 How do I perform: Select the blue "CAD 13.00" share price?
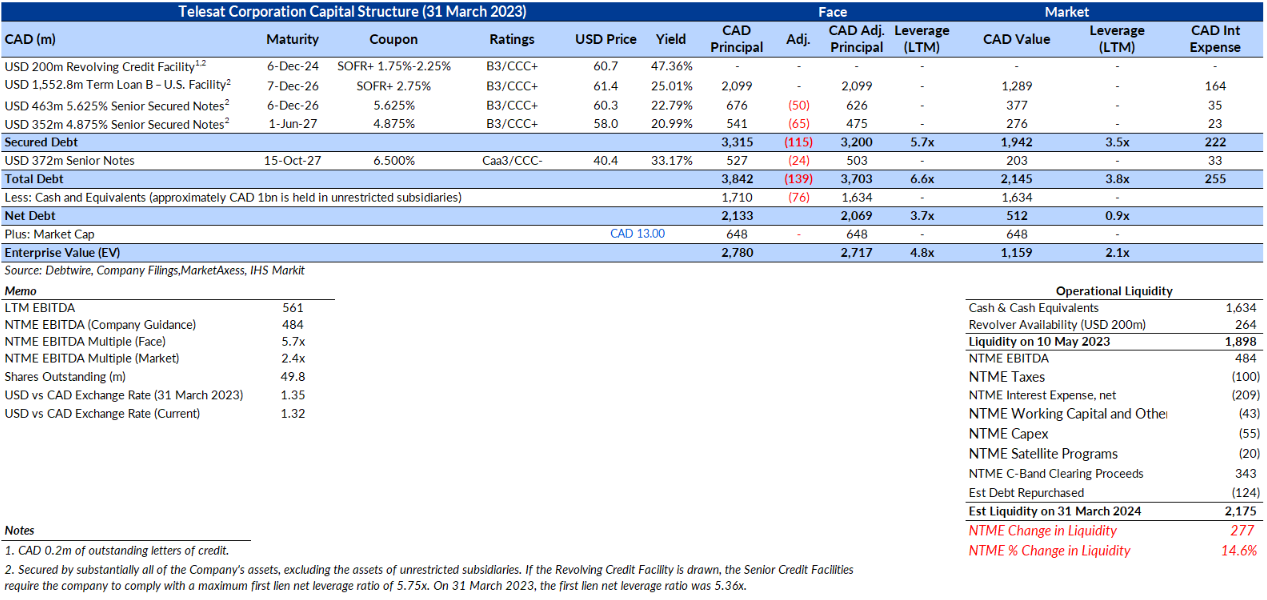coord(637,234)
